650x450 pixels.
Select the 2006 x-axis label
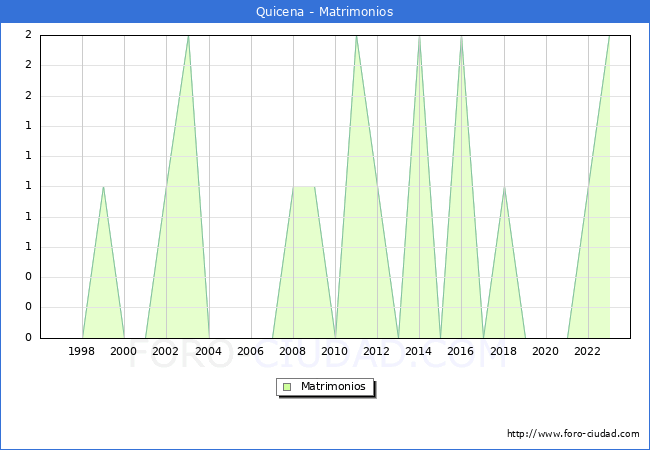point(250,351)
